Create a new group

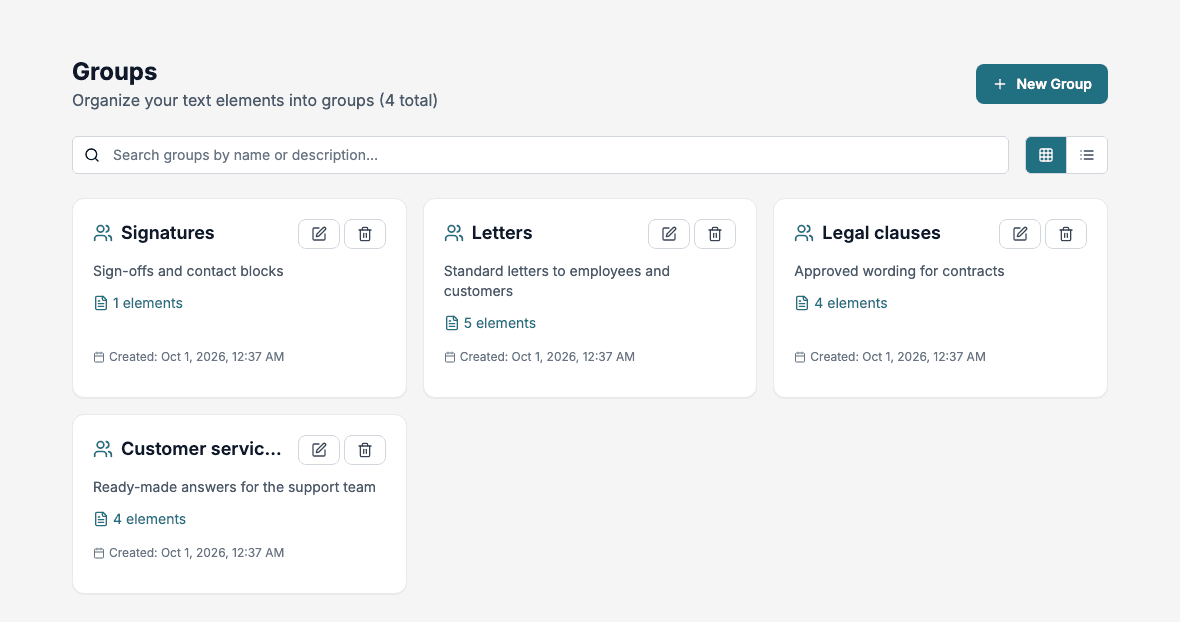[1042, 84]
